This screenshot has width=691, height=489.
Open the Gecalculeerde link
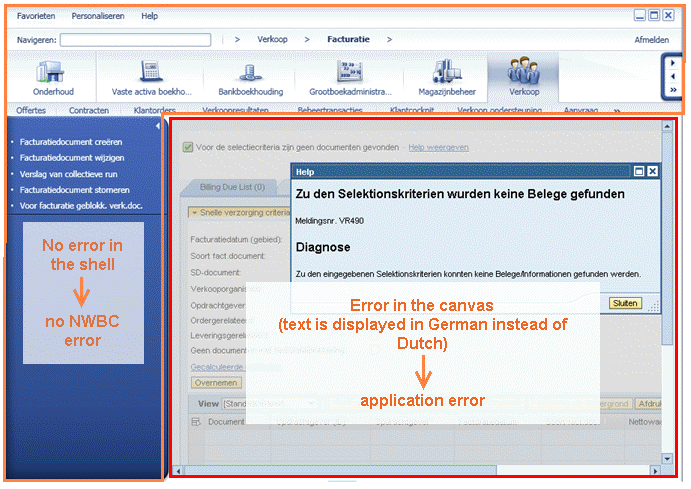[217, 367]
